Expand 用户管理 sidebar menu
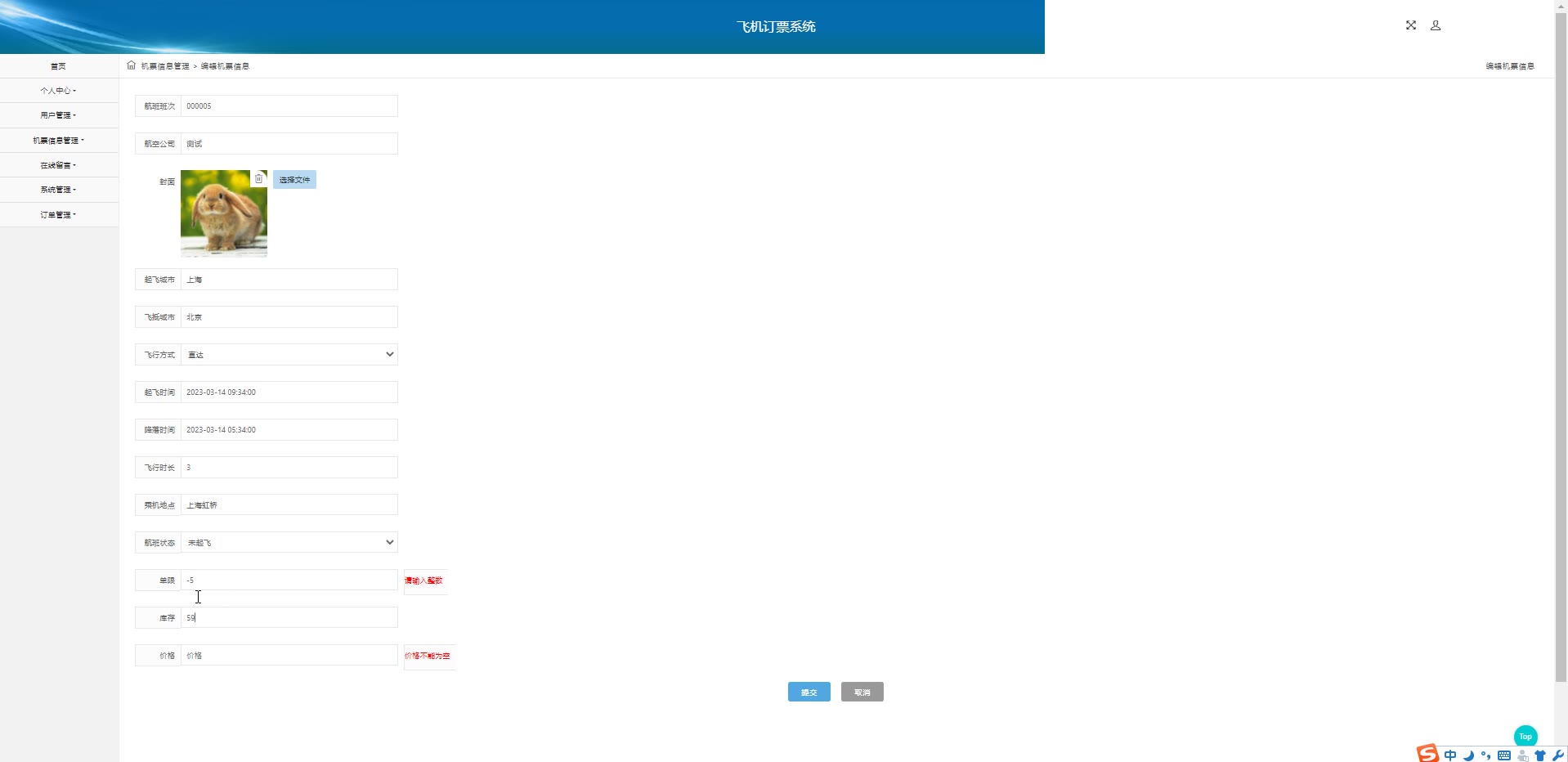The image size is (1568, 762). point(59,115)
